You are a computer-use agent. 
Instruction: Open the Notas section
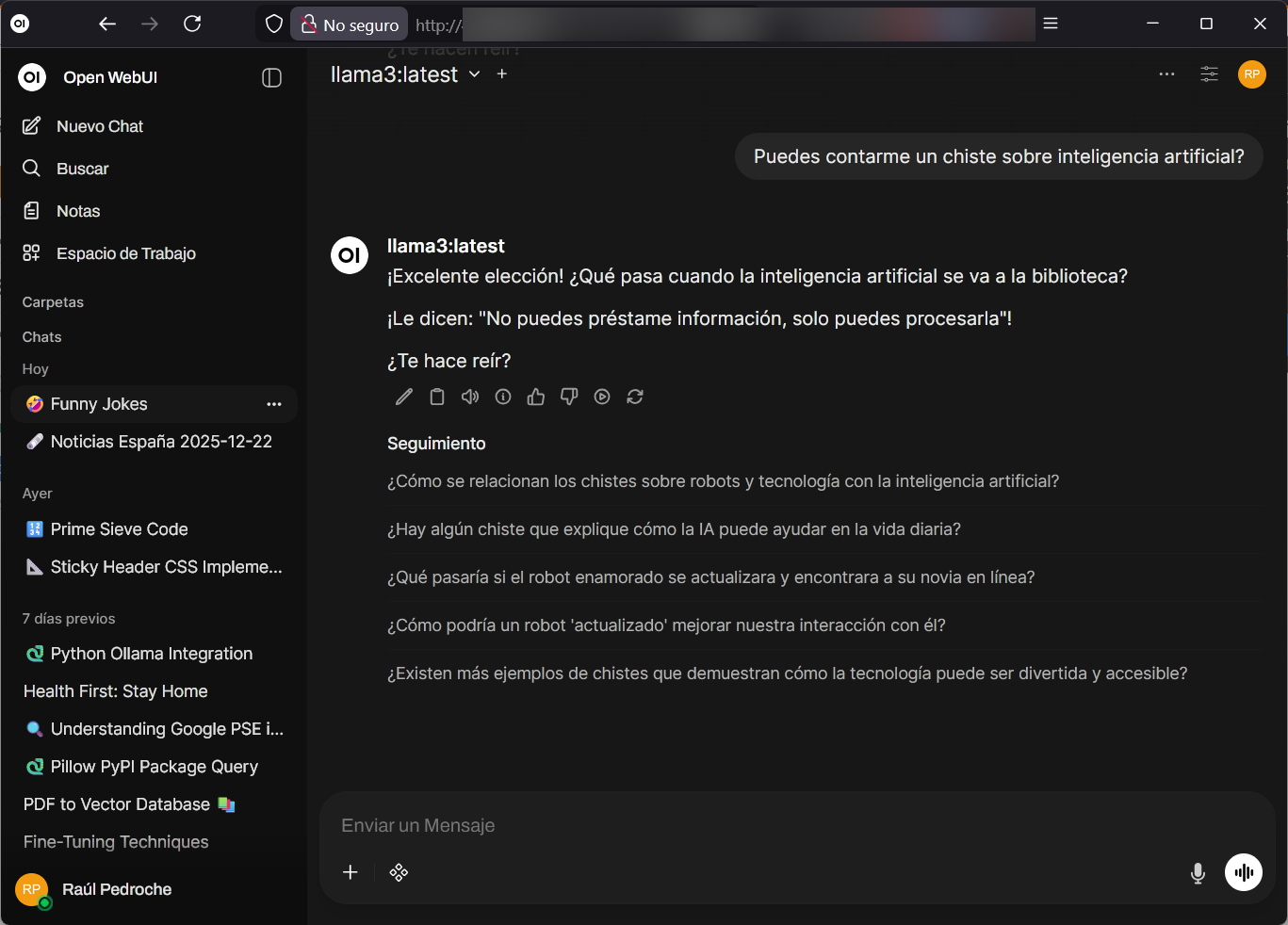(x=77, y=211)
